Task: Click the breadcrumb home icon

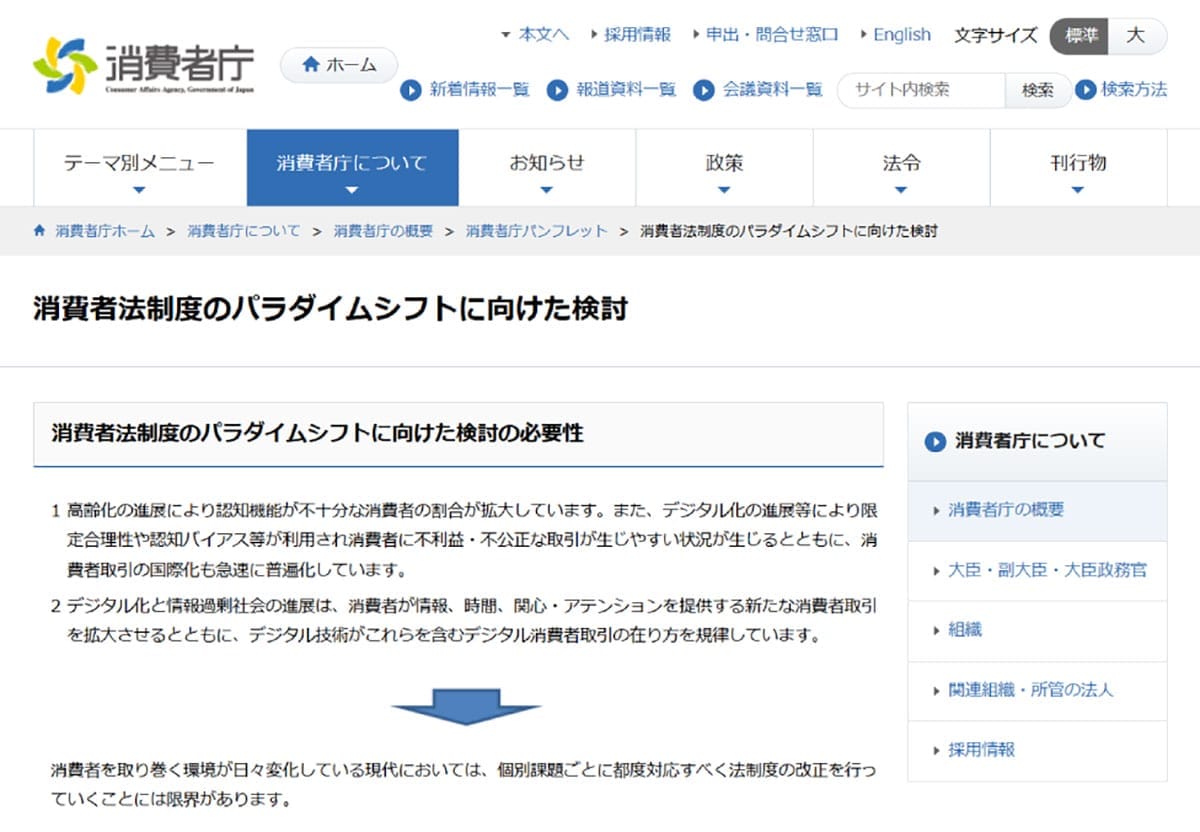Action: (x=40, y=231)
